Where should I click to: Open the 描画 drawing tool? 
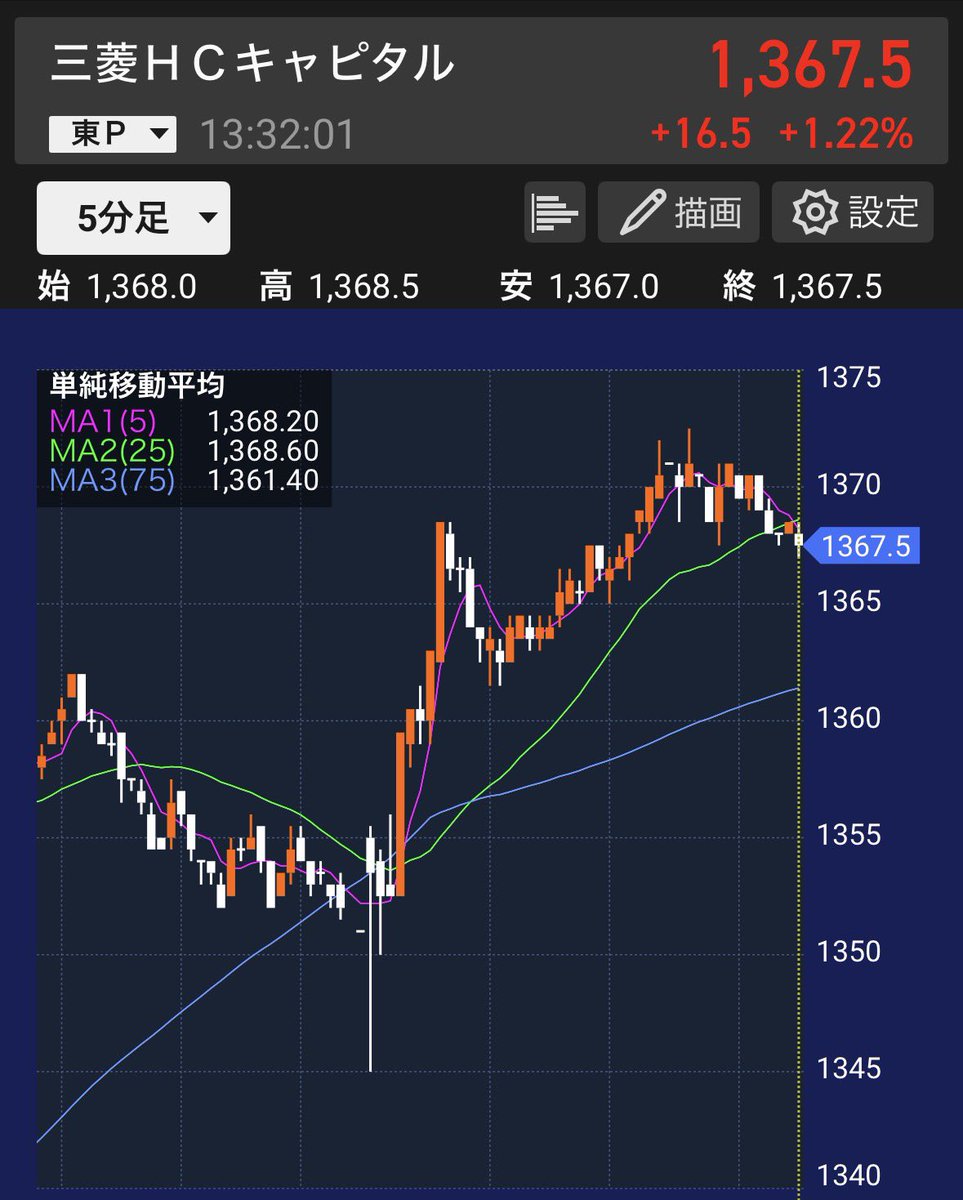679,212
